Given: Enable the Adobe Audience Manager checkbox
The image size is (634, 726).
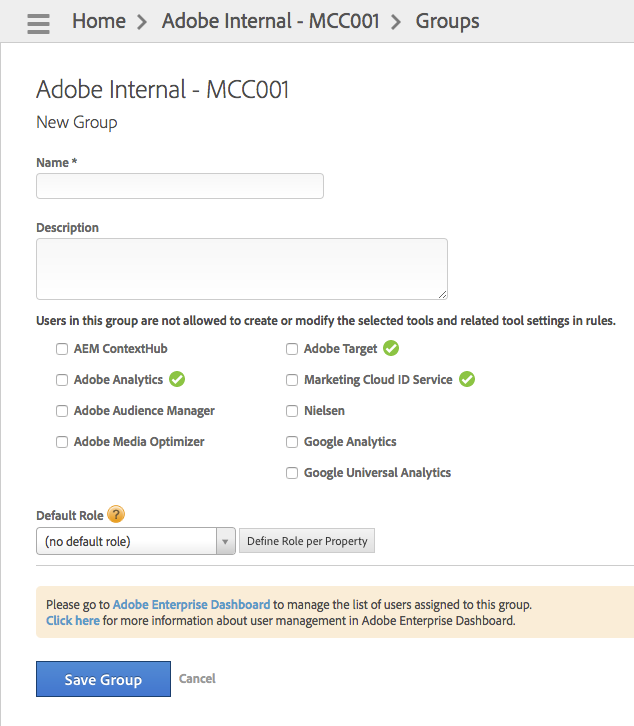Looking at the screenshot, I should click(x=62, y=411).
